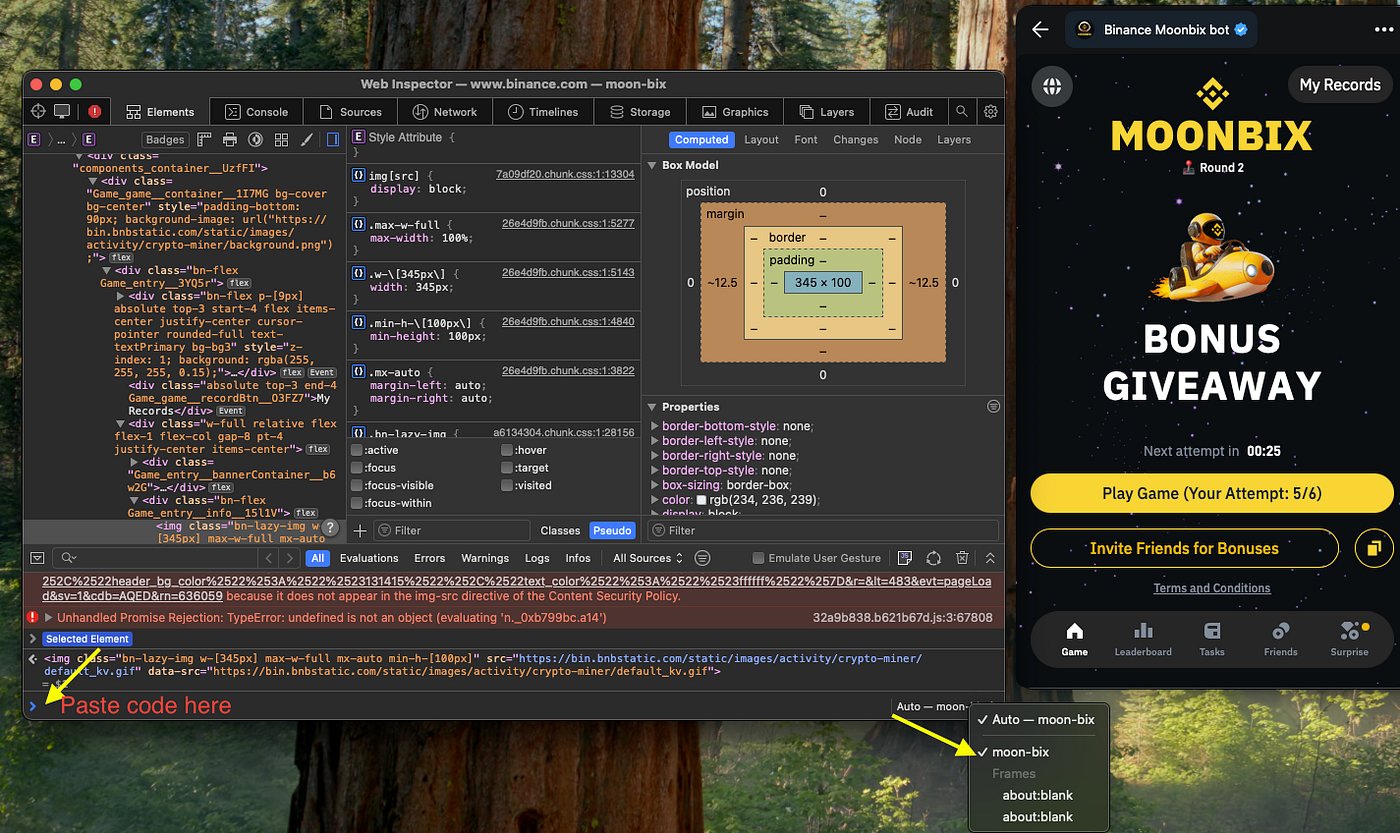Open the All Sources dropdown
This screenshot has width=1400, height=833.
(648, 558)
